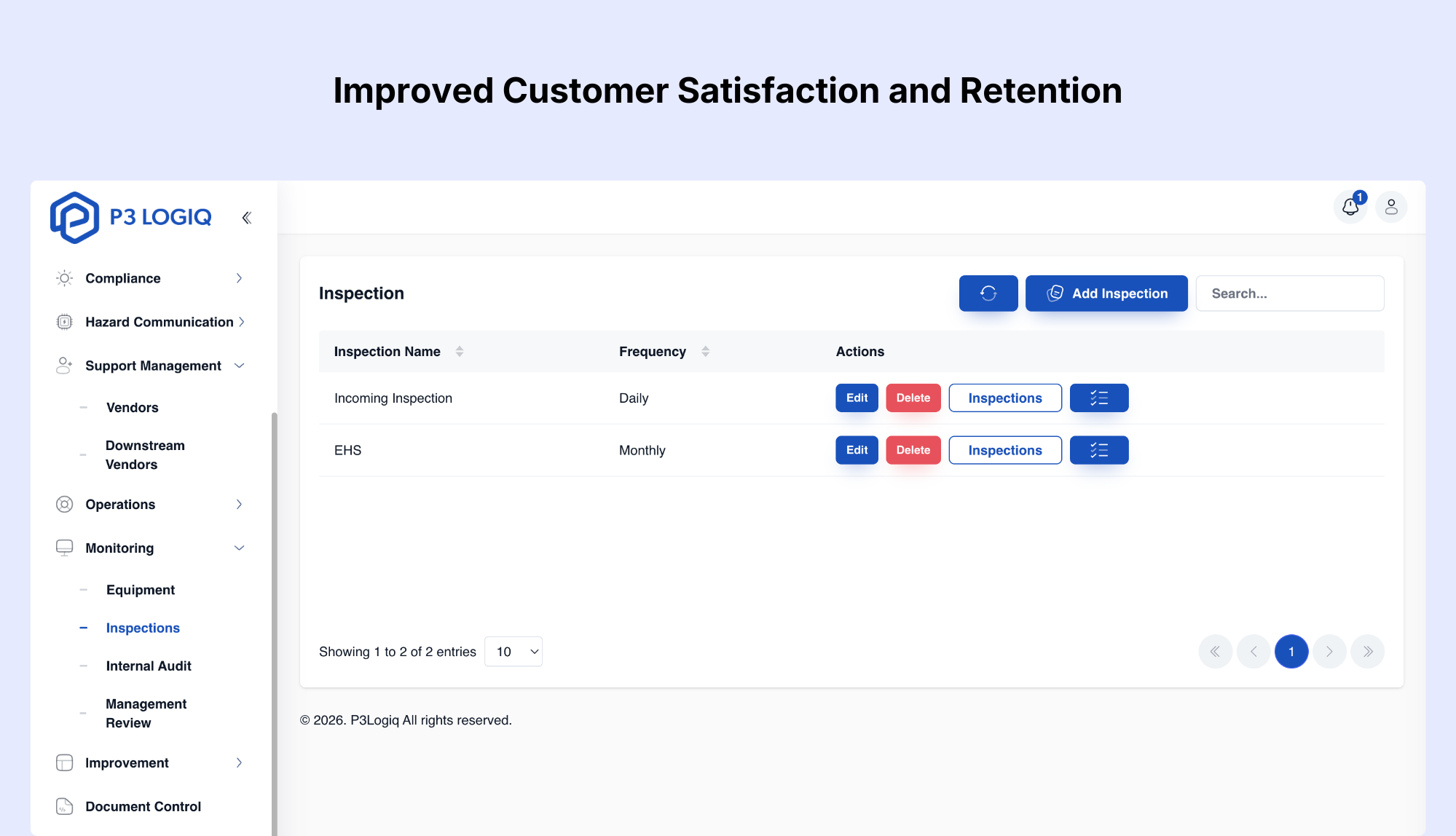This screenshot has width=1456, height=836.
Task: Click the Search input field
Action: click(1290, 293)
